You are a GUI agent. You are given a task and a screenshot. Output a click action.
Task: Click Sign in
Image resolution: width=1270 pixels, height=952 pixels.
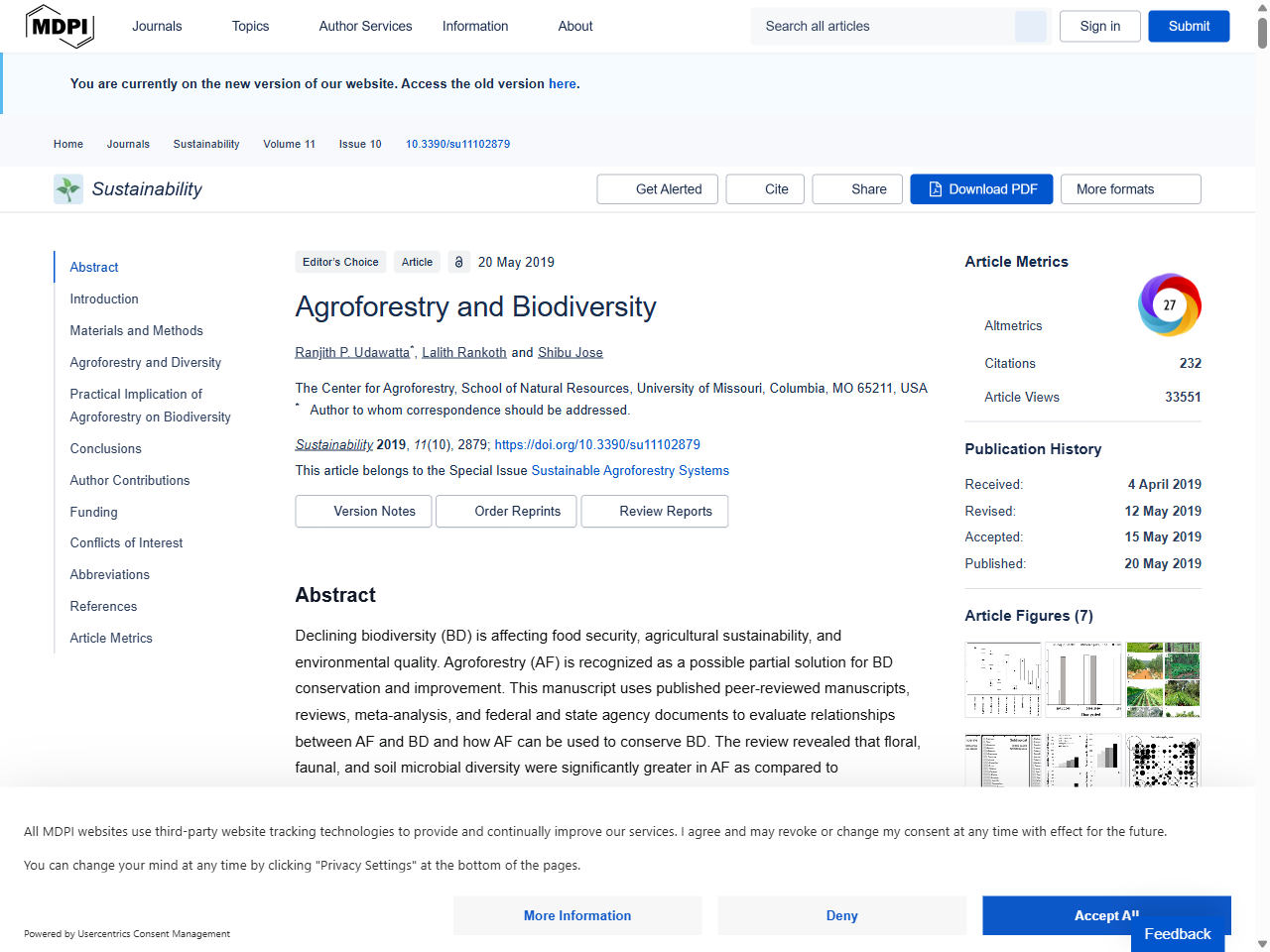click(1099, 26)
